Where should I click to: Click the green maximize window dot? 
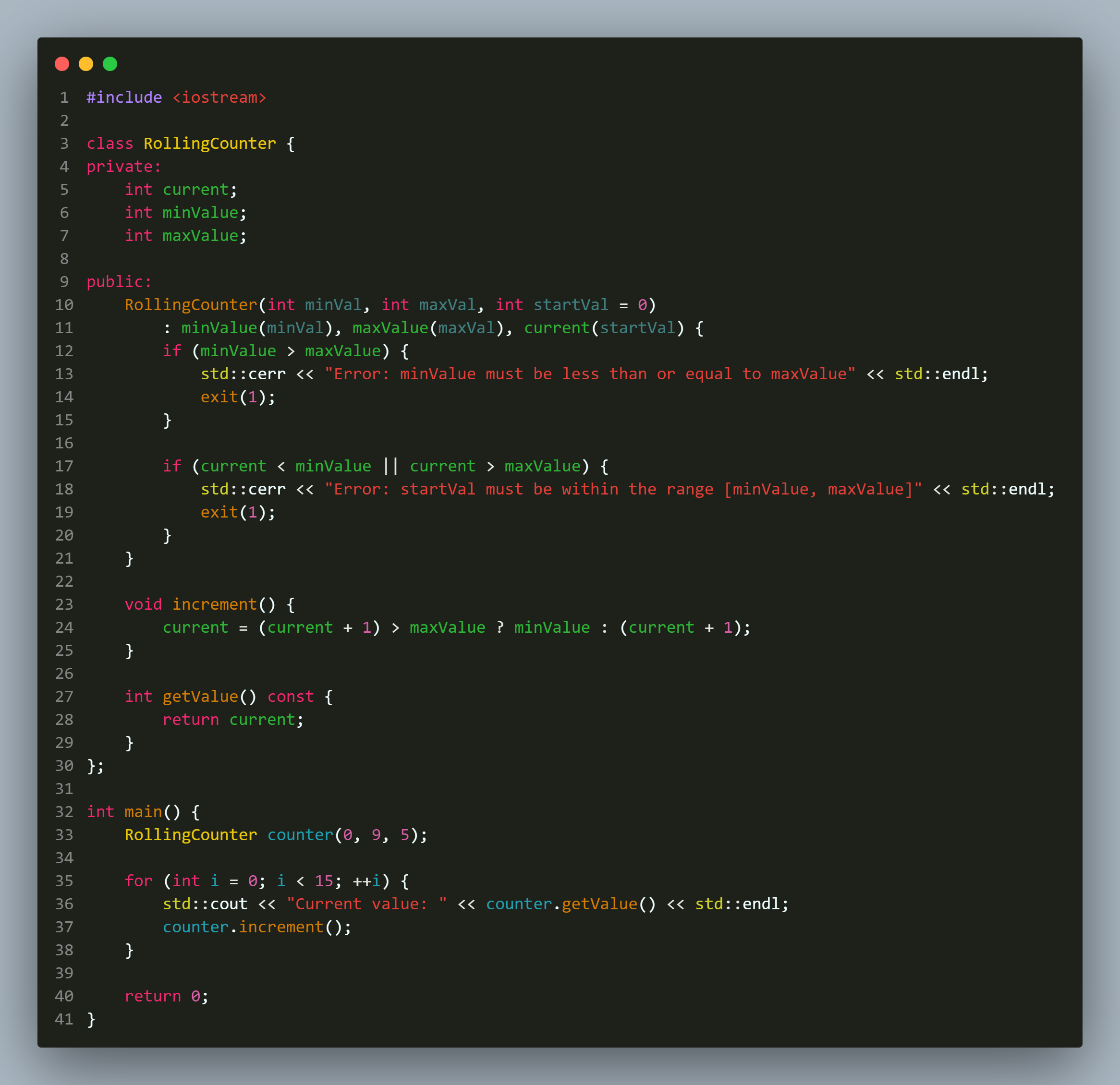coord(110,64)
